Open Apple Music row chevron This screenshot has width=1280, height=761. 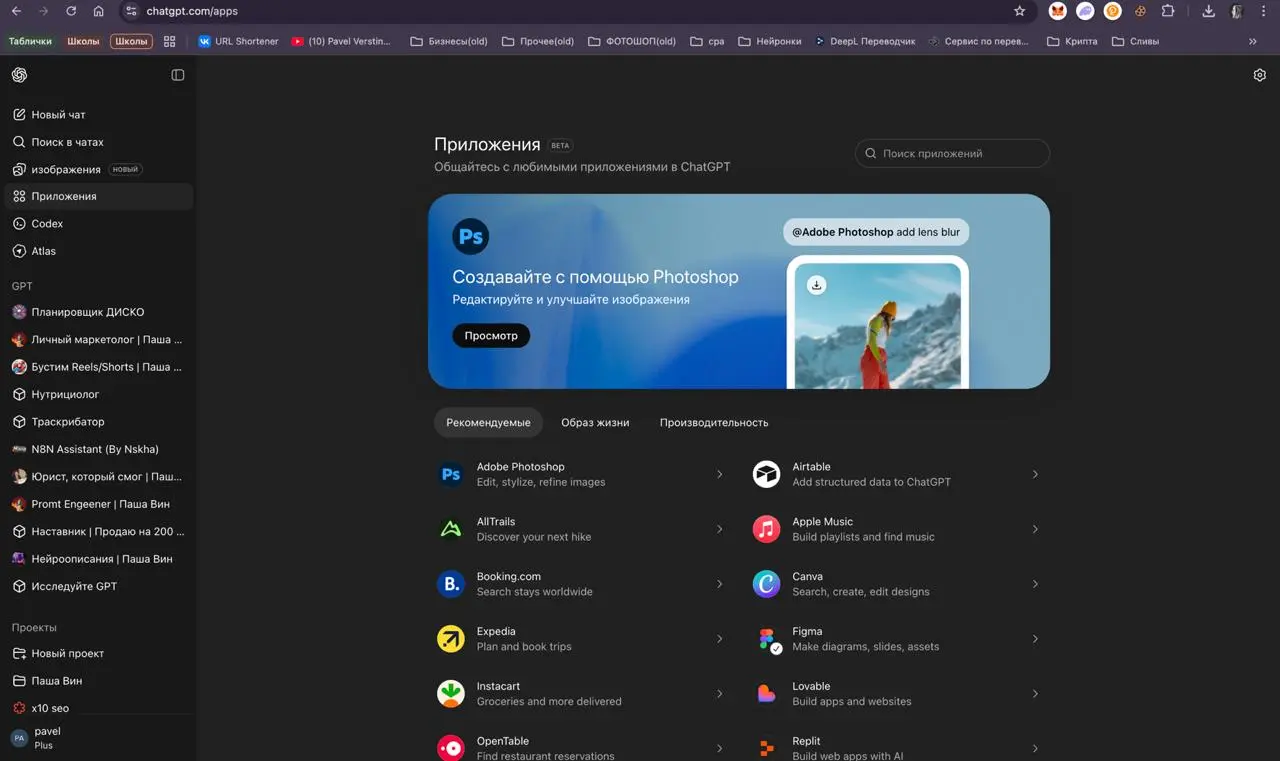coord(1035,529)
